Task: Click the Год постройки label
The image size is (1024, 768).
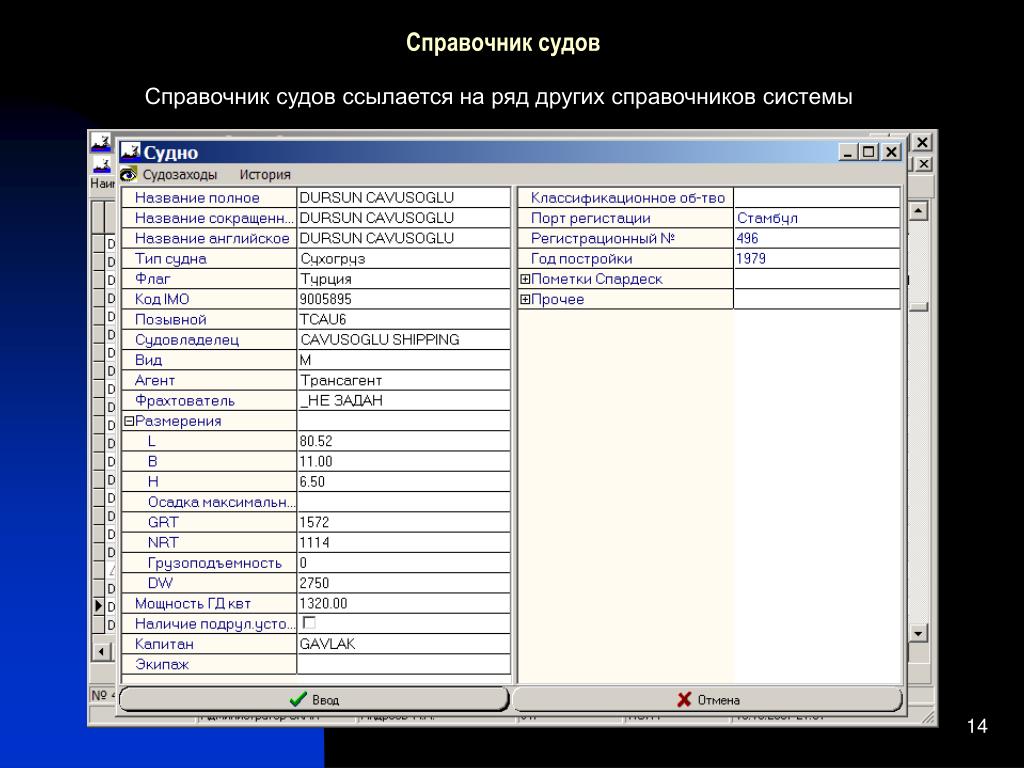Action: pos(581,259)
